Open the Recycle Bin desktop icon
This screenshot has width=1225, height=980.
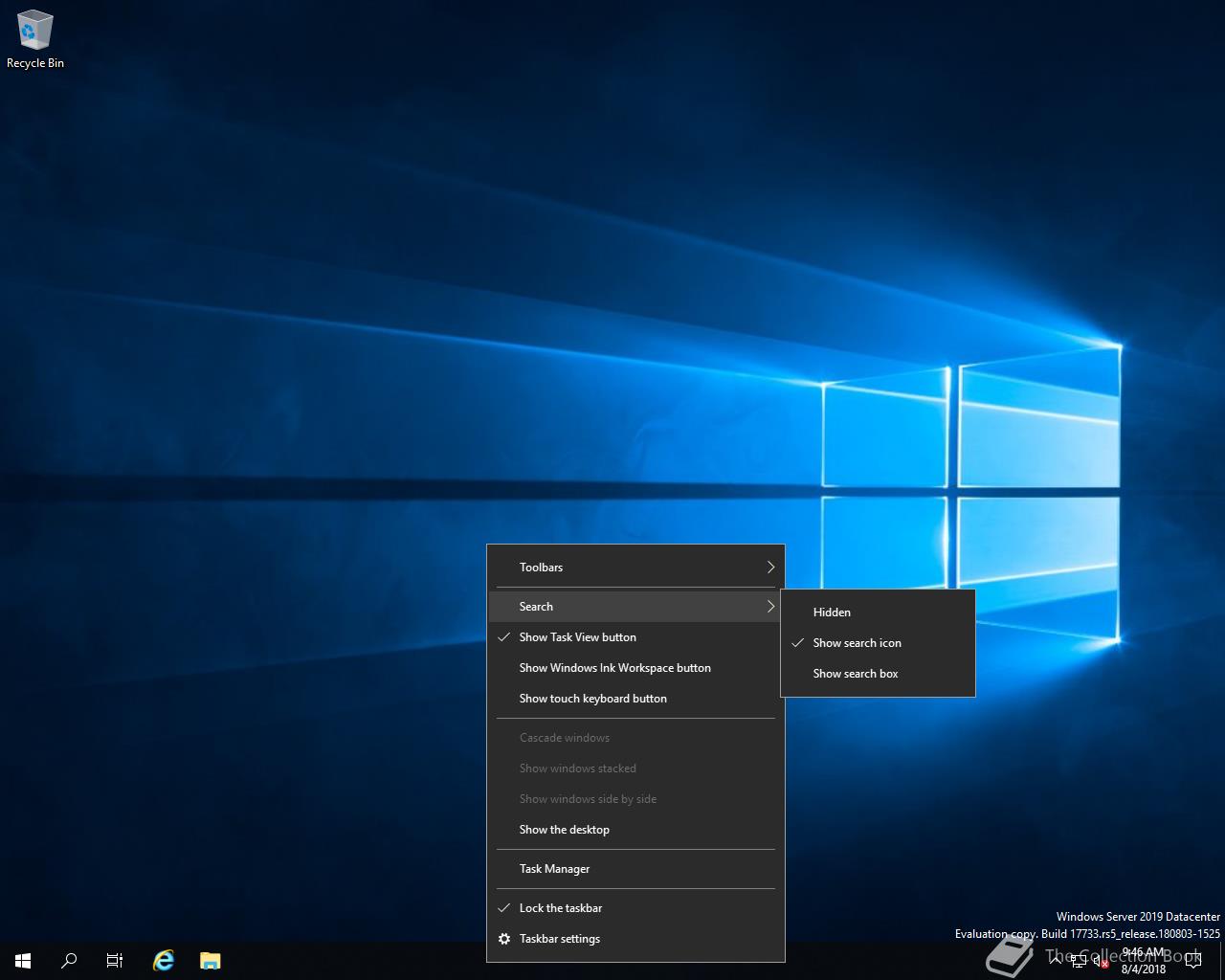click(35, 40)
